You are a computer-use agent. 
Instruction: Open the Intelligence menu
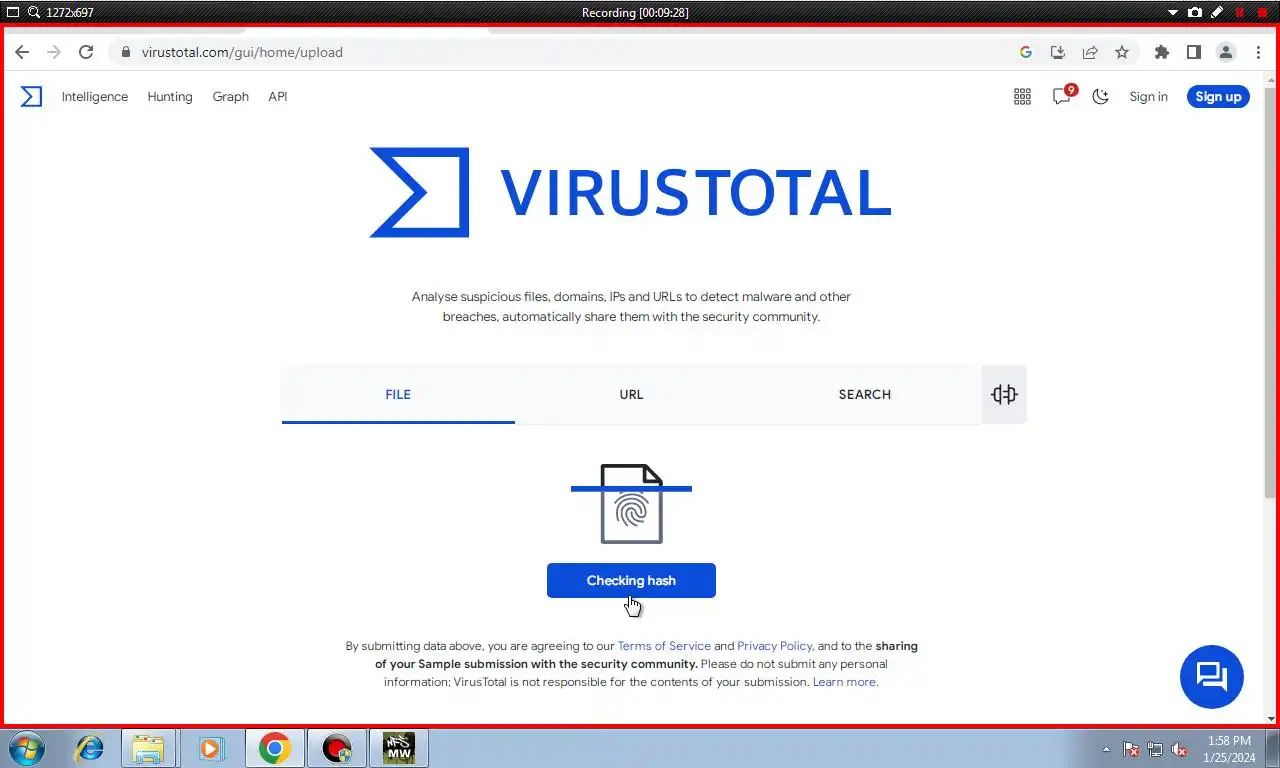point(95,97)
